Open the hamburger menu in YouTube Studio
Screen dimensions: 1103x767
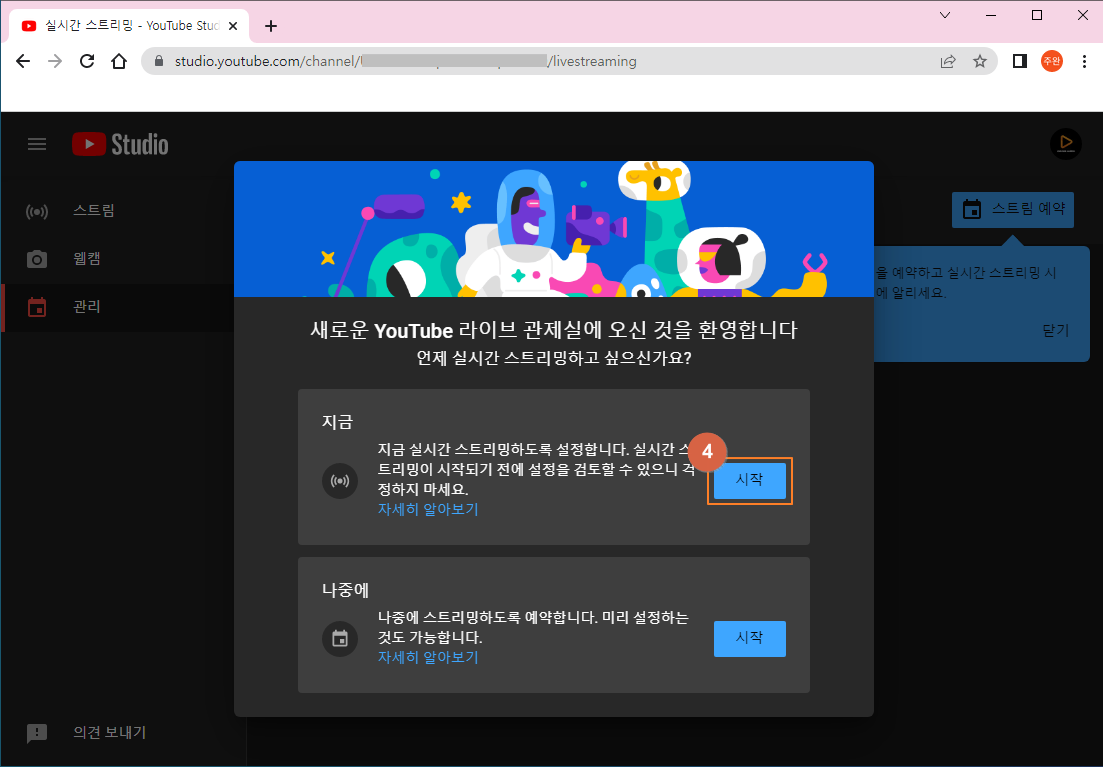[37, 144]
